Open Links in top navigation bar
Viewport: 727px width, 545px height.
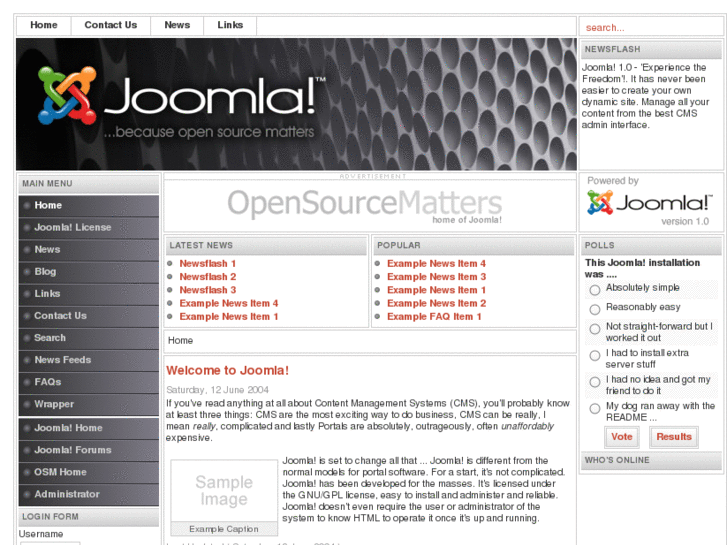230,26
